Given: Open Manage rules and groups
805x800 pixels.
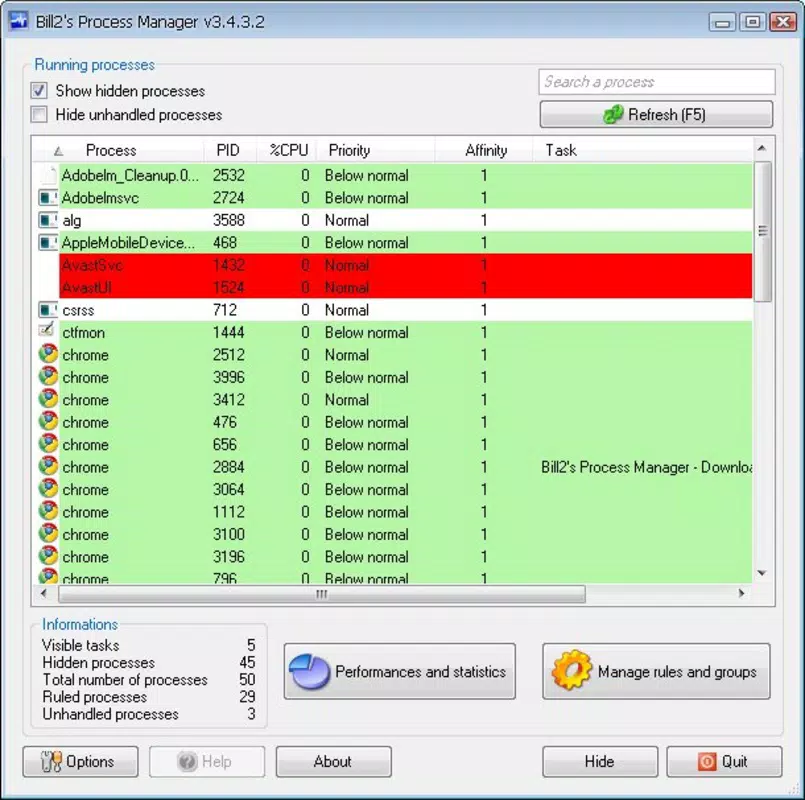Looking at the screenshot, I should point(656,671).
